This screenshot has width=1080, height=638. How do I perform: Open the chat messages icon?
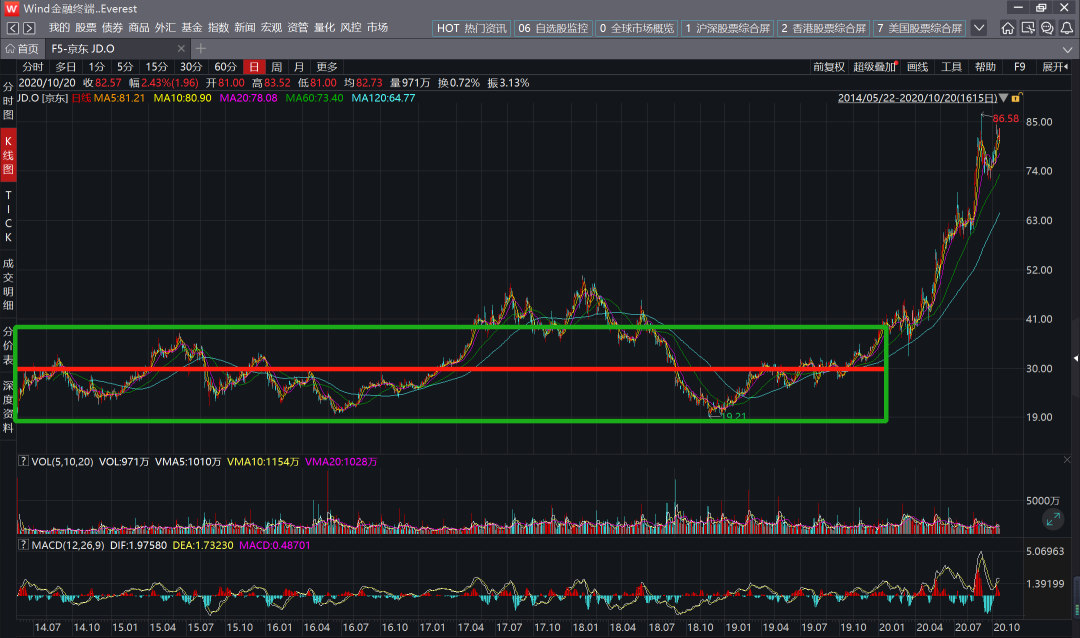(1047, 28)
